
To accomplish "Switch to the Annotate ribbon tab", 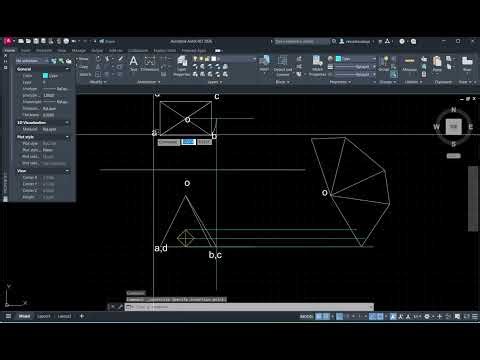I will (44, 51).
